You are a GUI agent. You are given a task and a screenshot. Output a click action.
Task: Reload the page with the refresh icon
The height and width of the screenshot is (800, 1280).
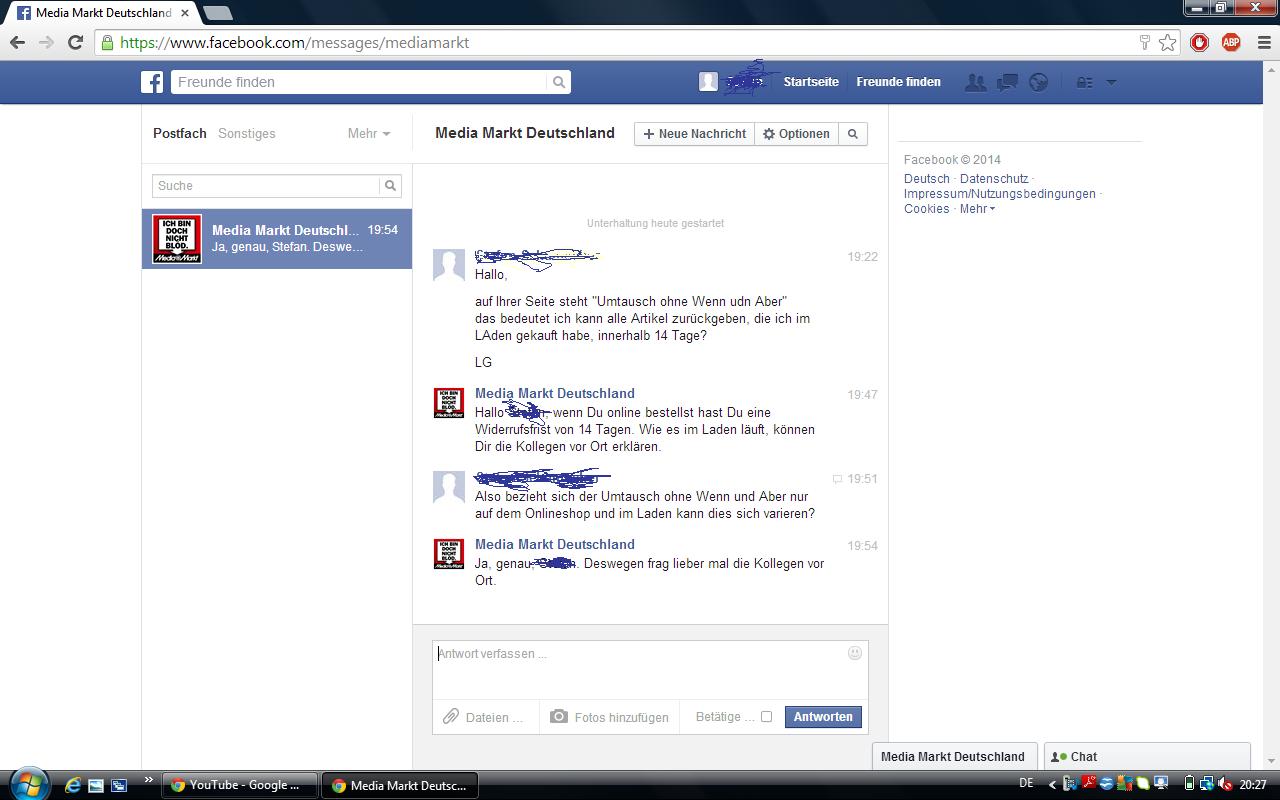(75, 42)
